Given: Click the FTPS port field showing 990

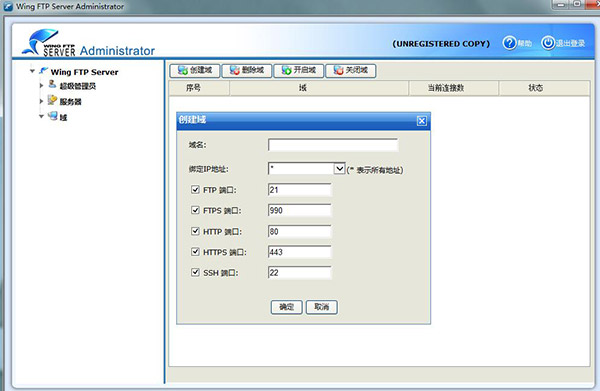Looking at the screenshot, I should pyautogui.click(x=300, y=210).
